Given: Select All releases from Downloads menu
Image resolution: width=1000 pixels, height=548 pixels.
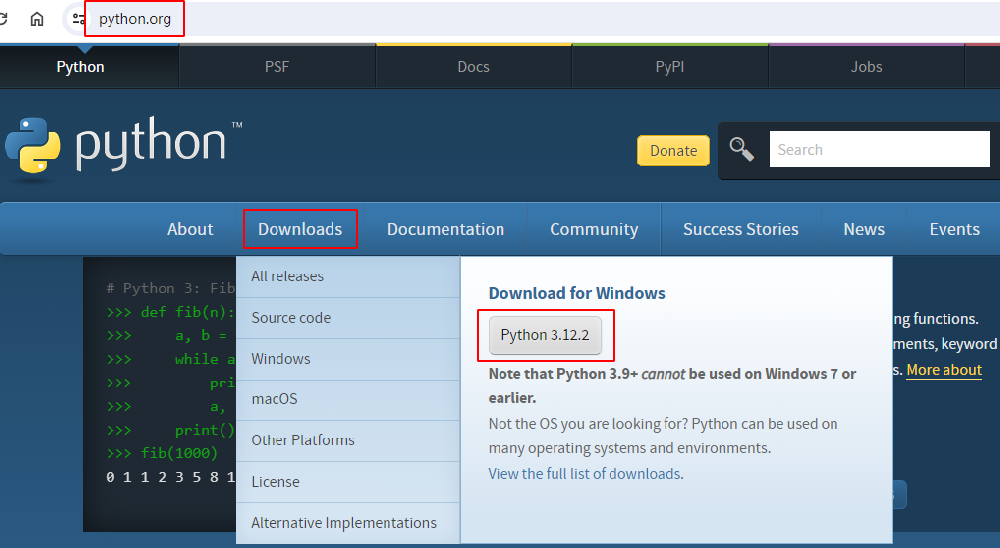Looking at the screenshot, I should pos(288,277).
